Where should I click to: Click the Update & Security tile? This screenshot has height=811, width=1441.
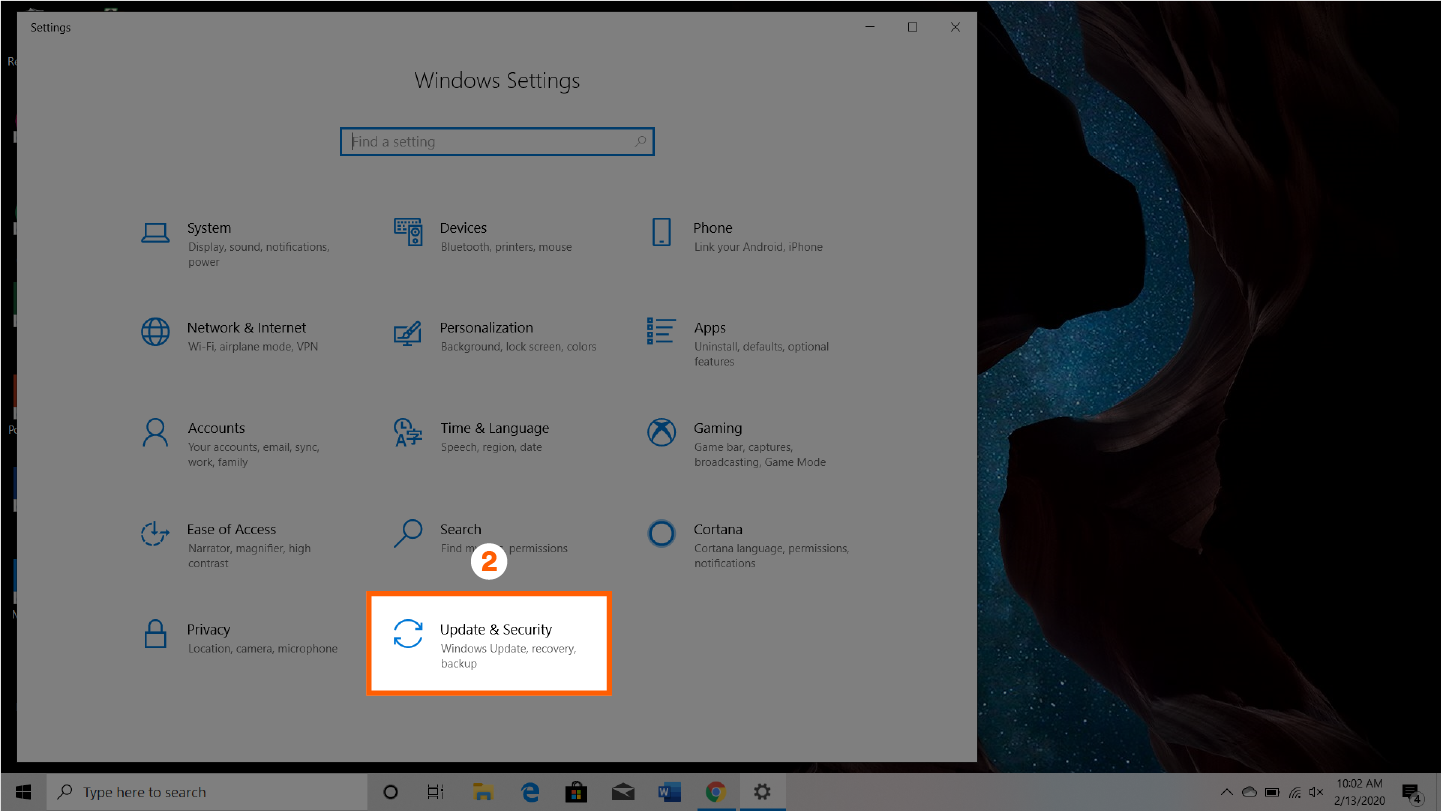(488, 643)
